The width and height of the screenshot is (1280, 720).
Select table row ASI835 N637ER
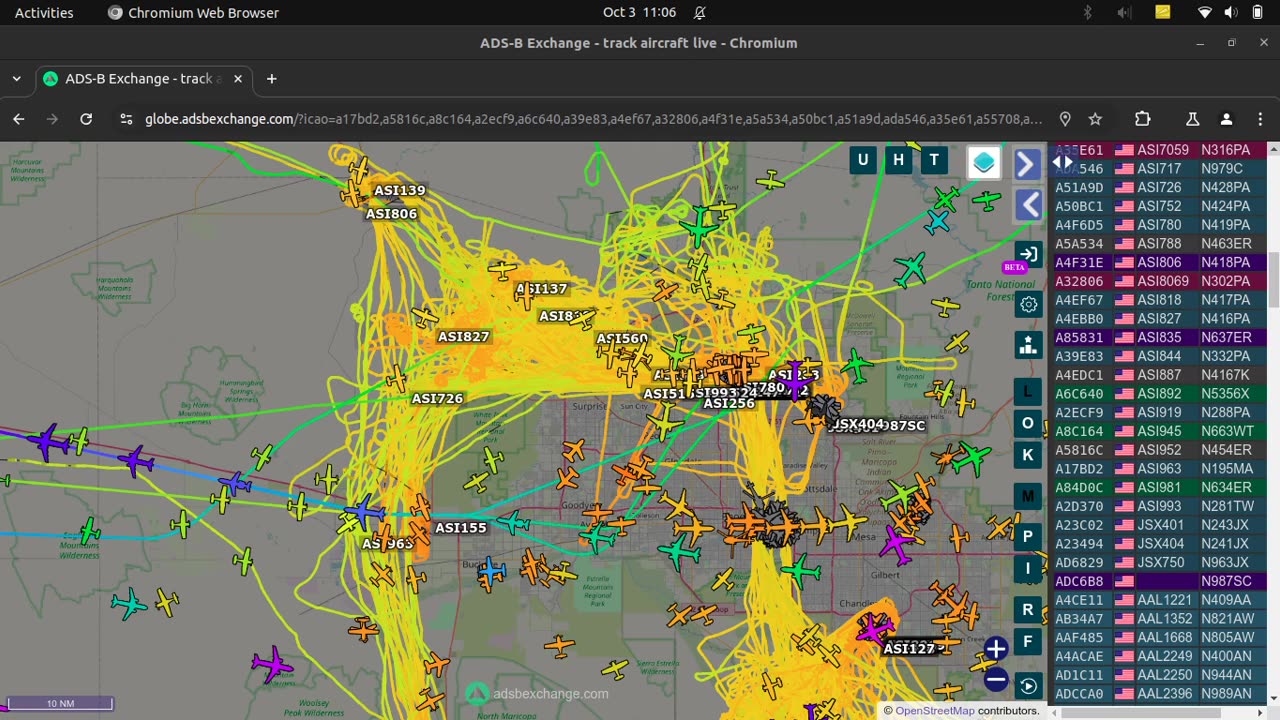(x=1160, y=337)
